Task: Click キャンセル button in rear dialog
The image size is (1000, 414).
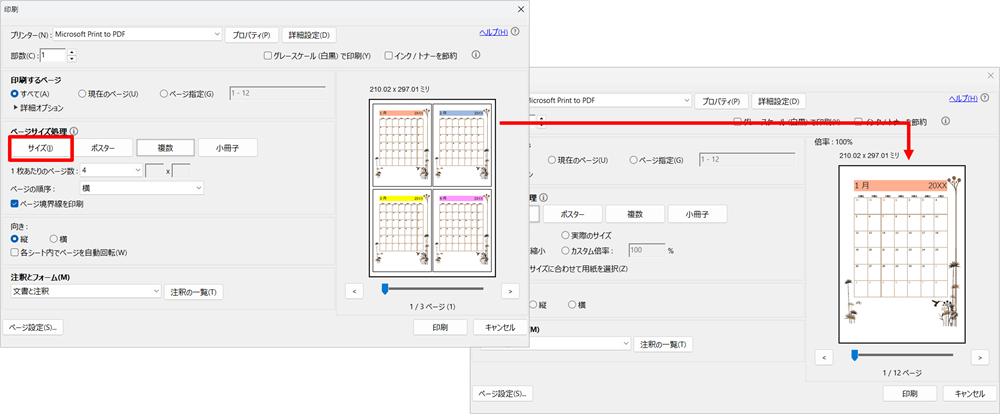Action: (x=969, y=394)
